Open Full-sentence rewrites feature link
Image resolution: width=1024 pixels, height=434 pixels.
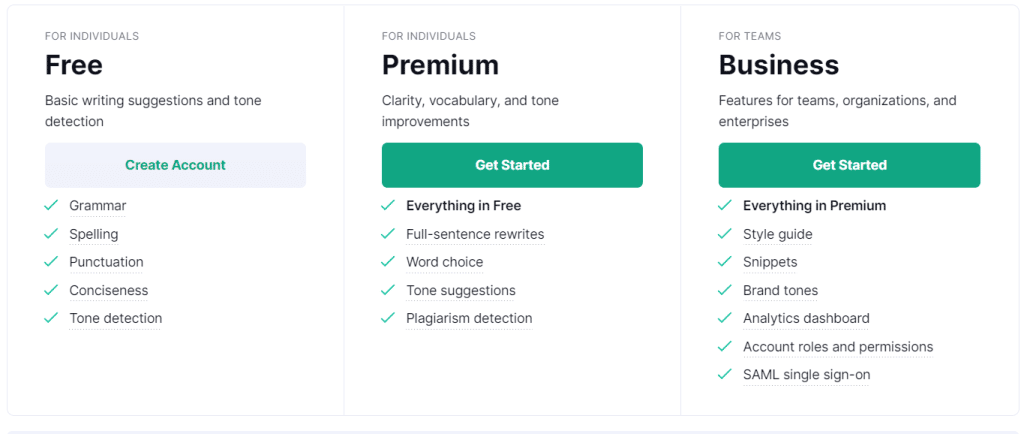coord(475,234)
